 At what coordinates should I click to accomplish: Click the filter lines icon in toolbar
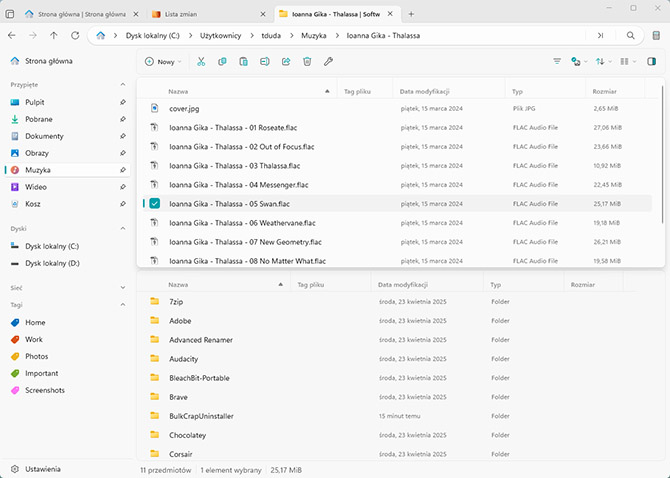[x=557, y=62]
